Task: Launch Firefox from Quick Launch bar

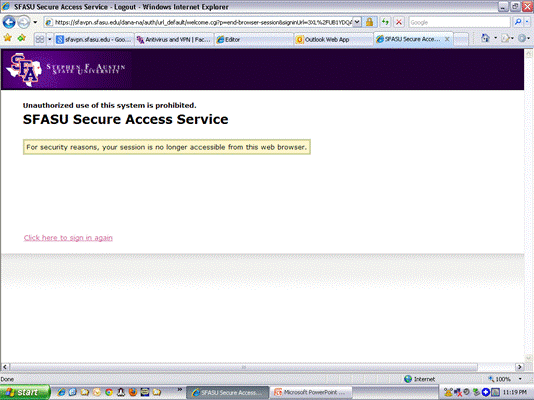Action: (x=133, y=392)
